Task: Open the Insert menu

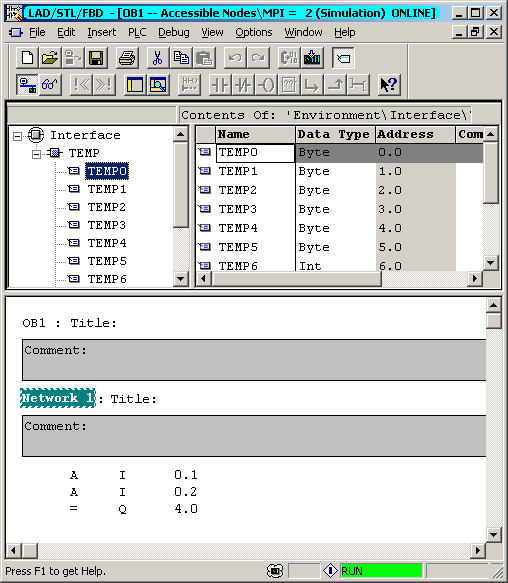Action: [102, 32]
